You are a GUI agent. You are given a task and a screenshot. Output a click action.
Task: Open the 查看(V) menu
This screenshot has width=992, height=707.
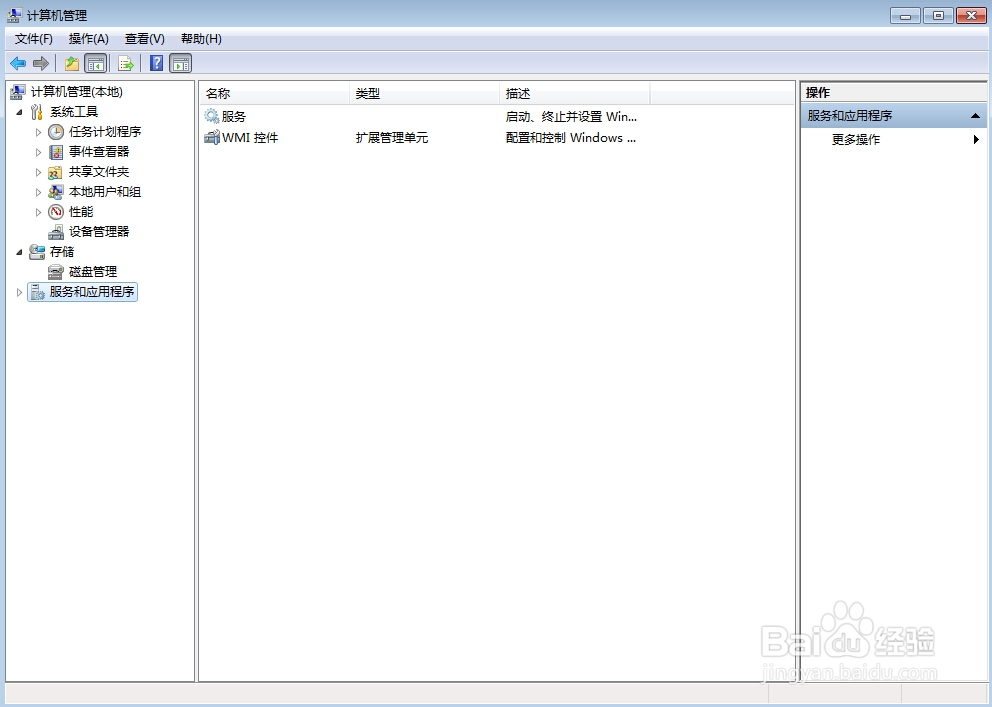(144, 39)
